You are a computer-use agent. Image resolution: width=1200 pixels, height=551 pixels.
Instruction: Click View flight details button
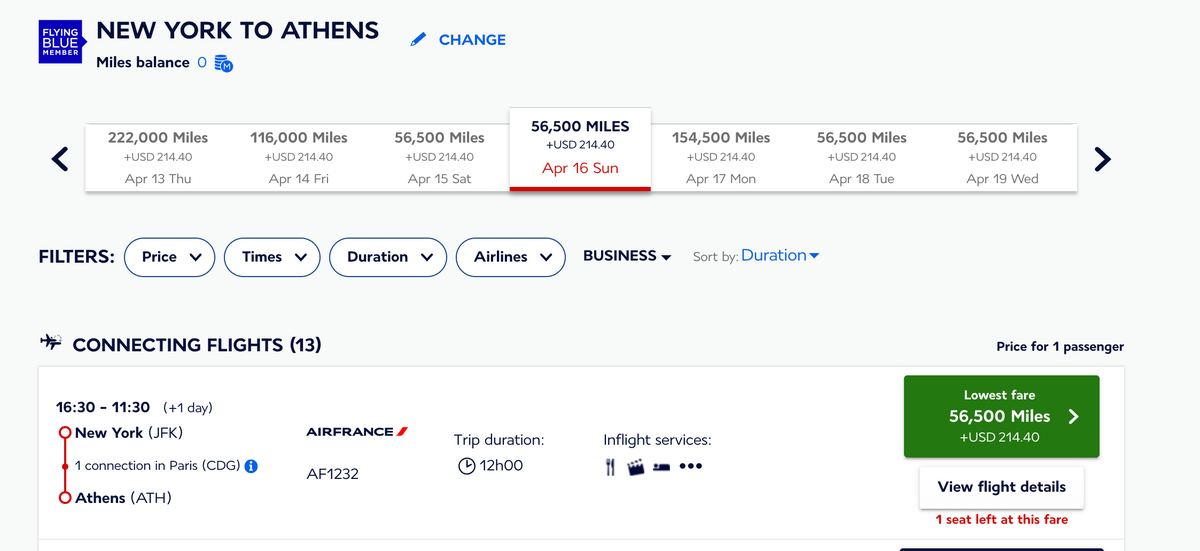tap(1001, 487)
